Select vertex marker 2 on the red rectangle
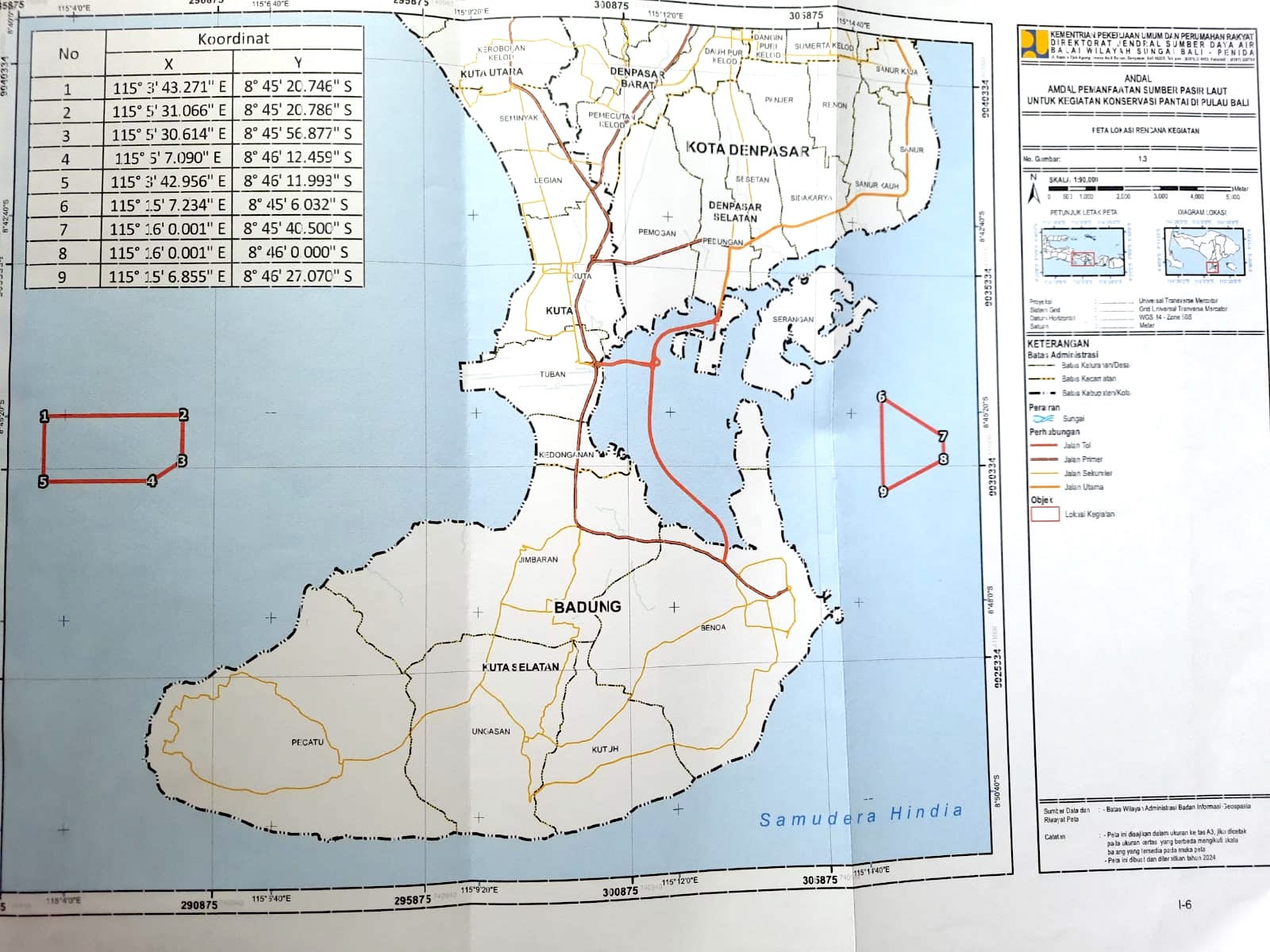Viewport: 1270px width, 952px height. click(x=183, y=414)
